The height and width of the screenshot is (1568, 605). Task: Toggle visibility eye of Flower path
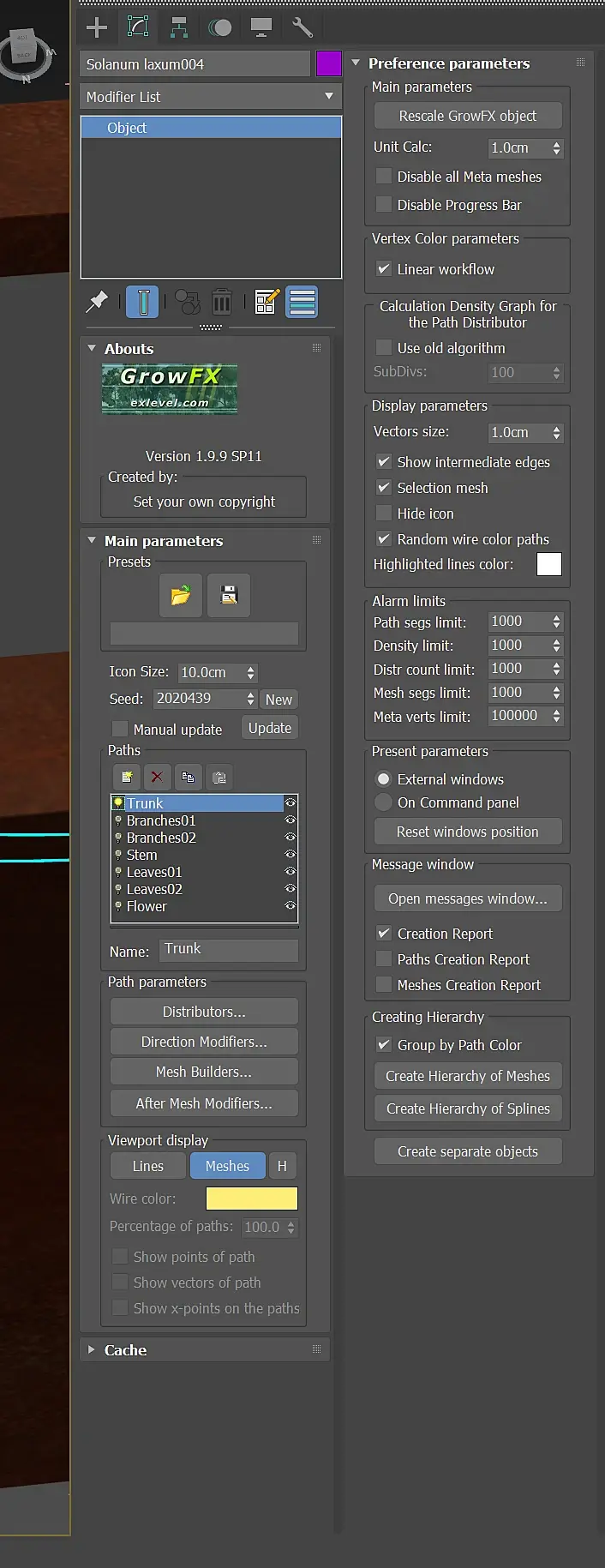pos(291,906)
